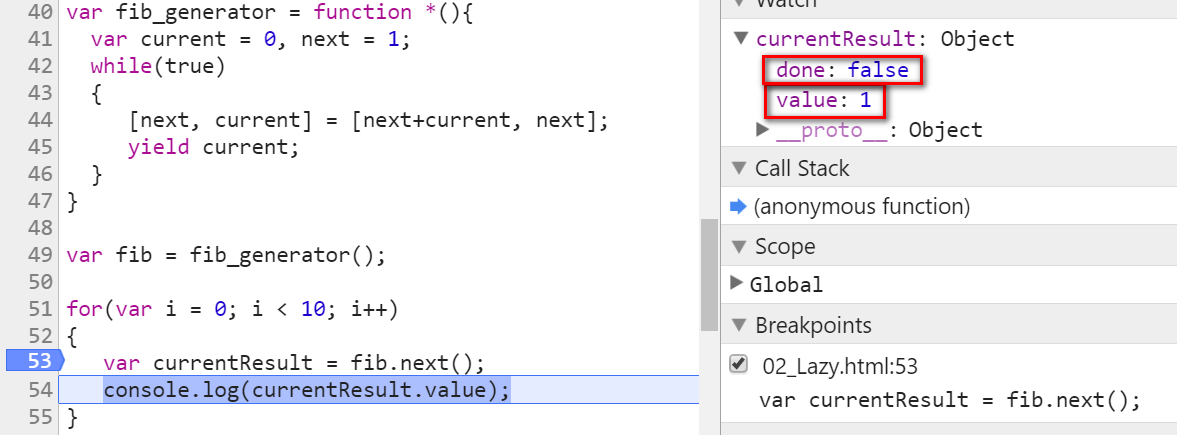
Task: Click the destructuring assignment on line 44
Action: [x=368, y=120]
